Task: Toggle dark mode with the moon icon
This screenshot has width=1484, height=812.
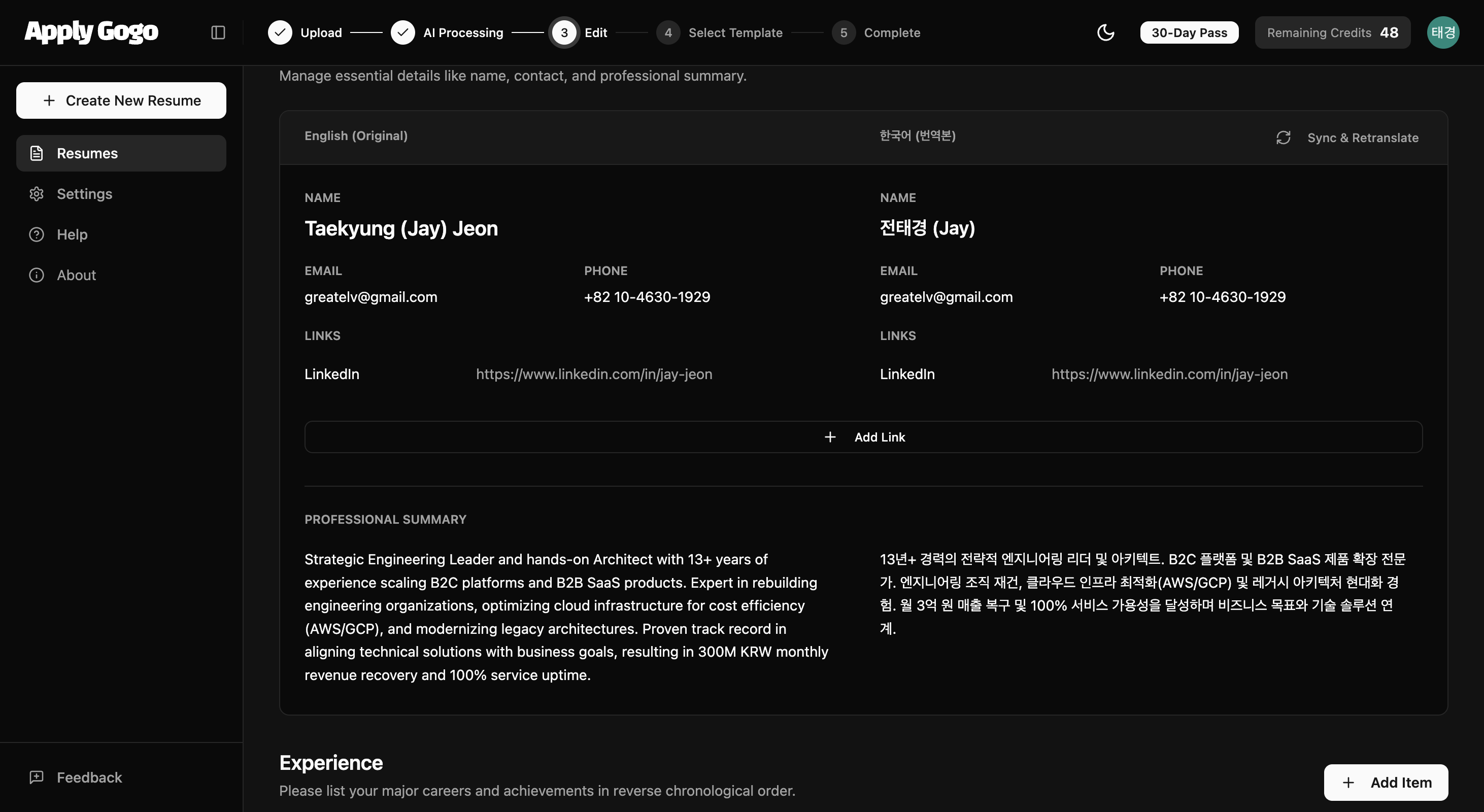Action: (1105, 32)
